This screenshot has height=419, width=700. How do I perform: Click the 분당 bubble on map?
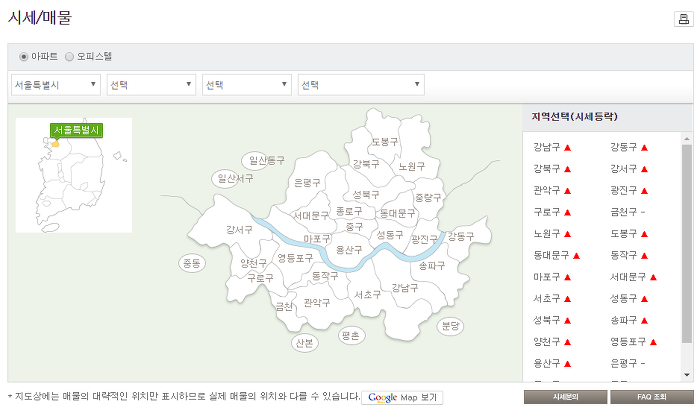click(450, 326)
